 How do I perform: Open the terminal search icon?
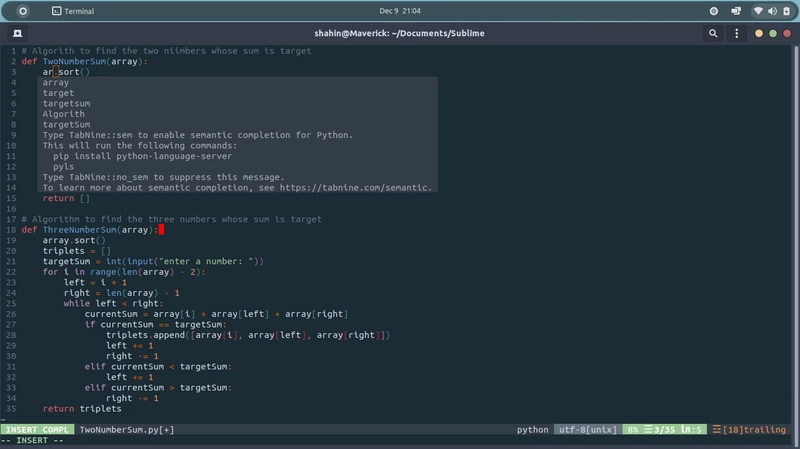pyautogui.click(x=713, y=33)
